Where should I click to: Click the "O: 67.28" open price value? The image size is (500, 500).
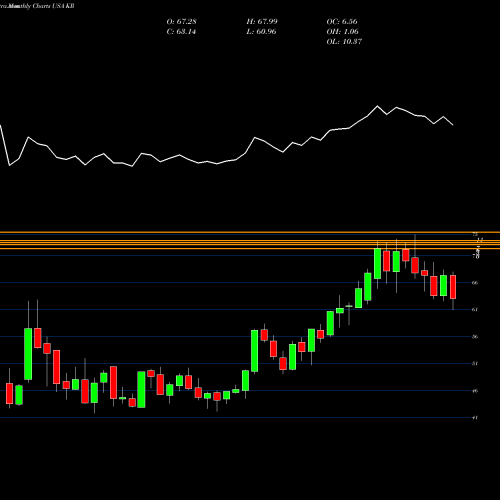[181, 22]
